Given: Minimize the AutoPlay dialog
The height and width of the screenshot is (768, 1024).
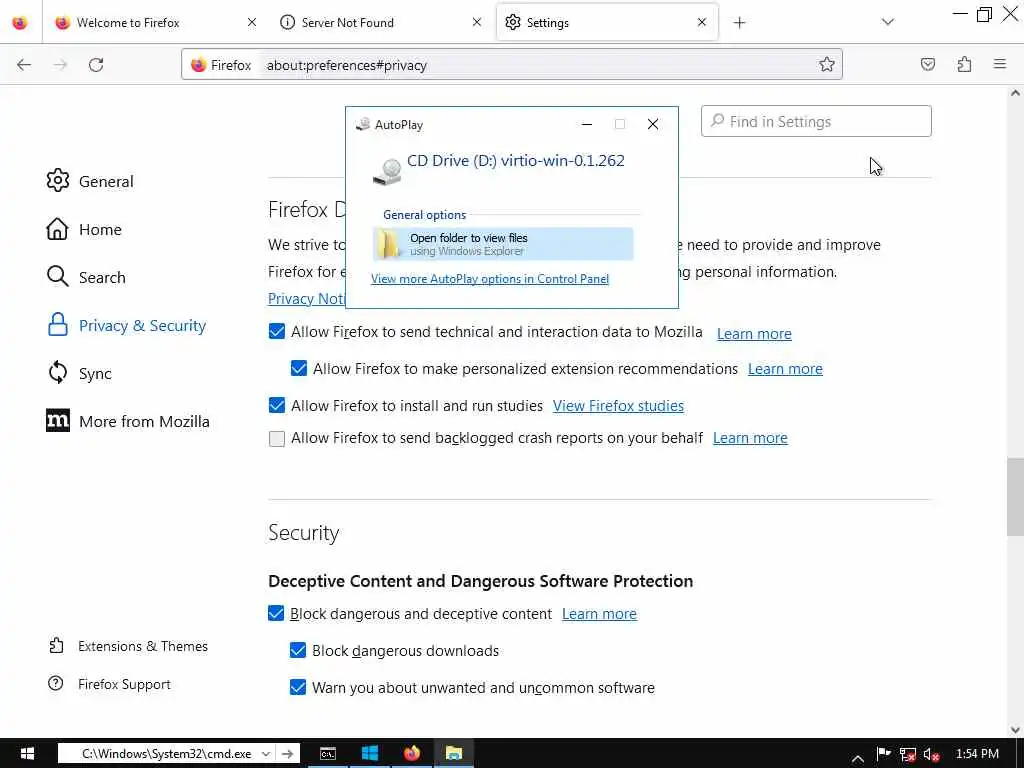Looking at the screenshot, I should click(587, 124).
